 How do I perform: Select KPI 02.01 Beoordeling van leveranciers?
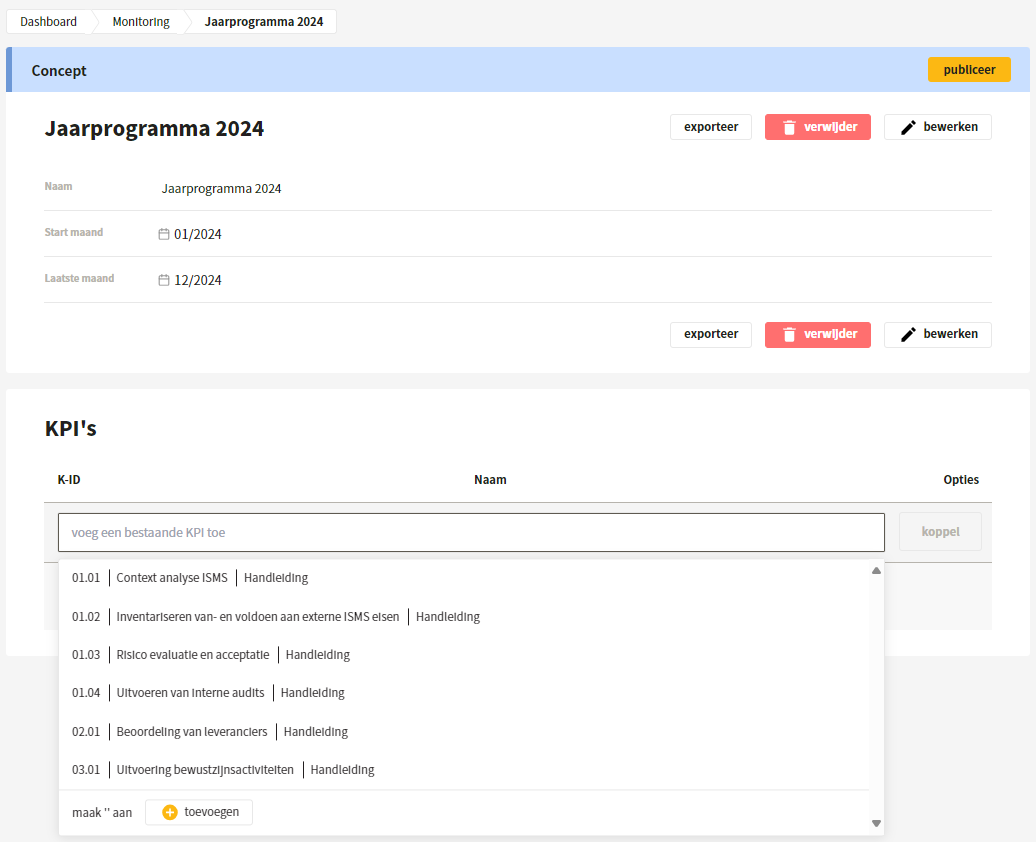(463, 732)
